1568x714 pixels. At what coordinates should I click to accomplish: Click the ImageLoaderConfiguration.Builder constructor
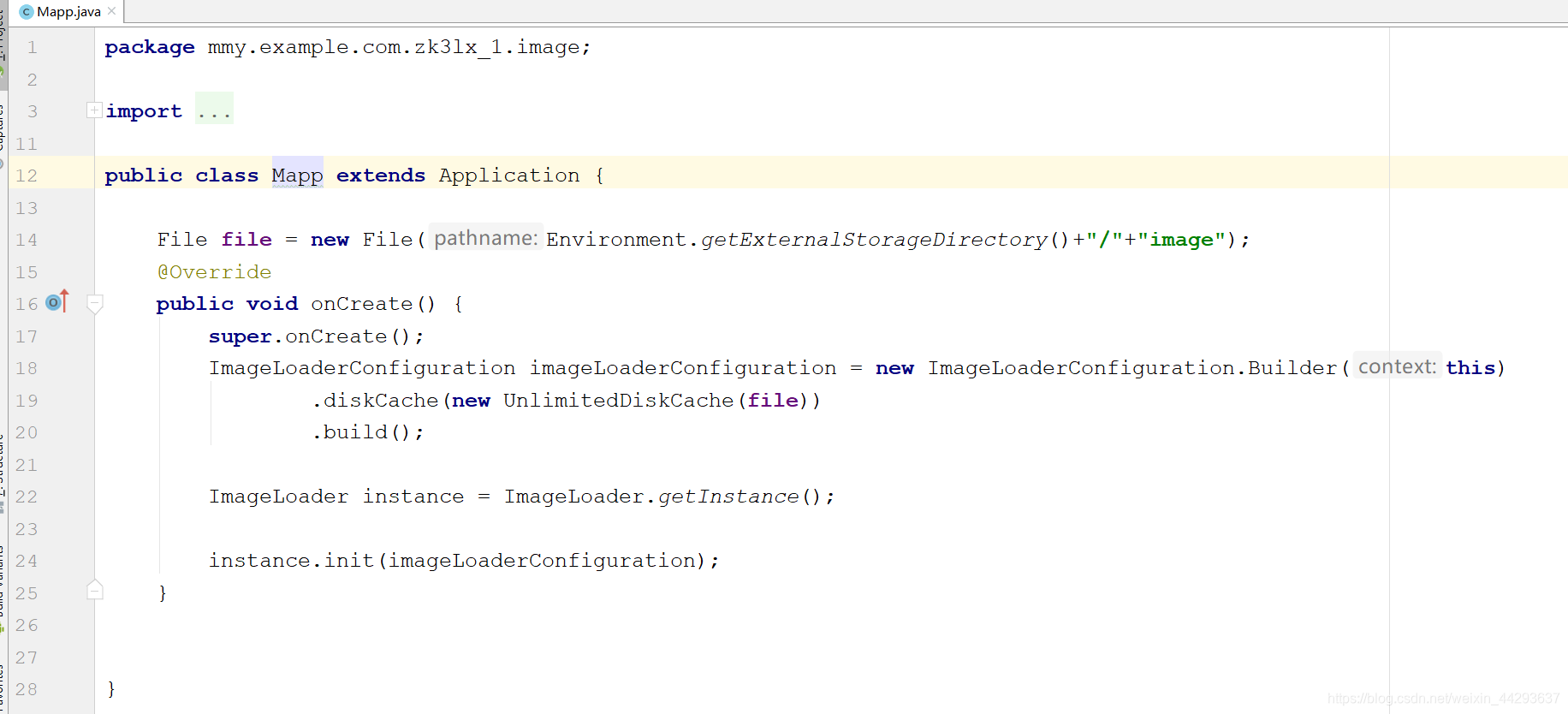[1132, 368]
